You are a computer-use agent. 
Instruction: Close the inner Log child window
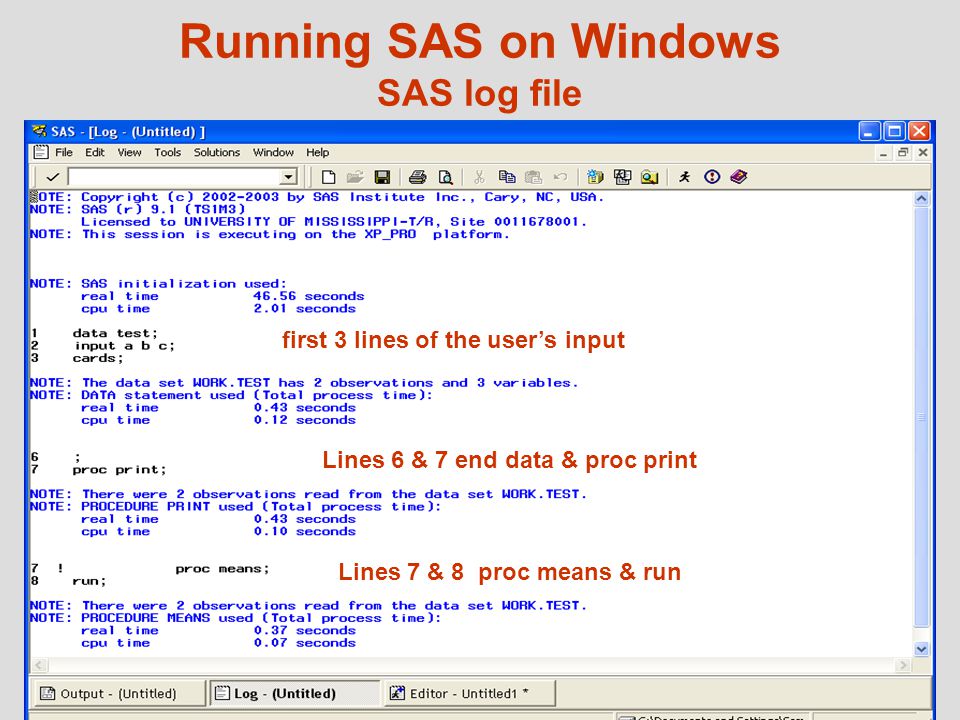click(923, 153)
